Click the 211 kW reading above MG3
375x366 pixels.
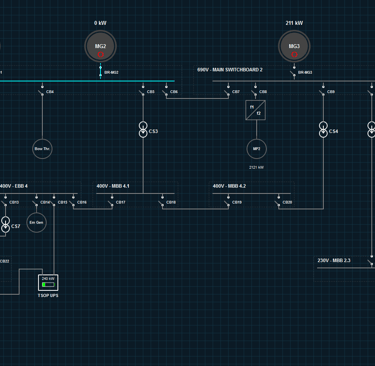coord(294,23)
